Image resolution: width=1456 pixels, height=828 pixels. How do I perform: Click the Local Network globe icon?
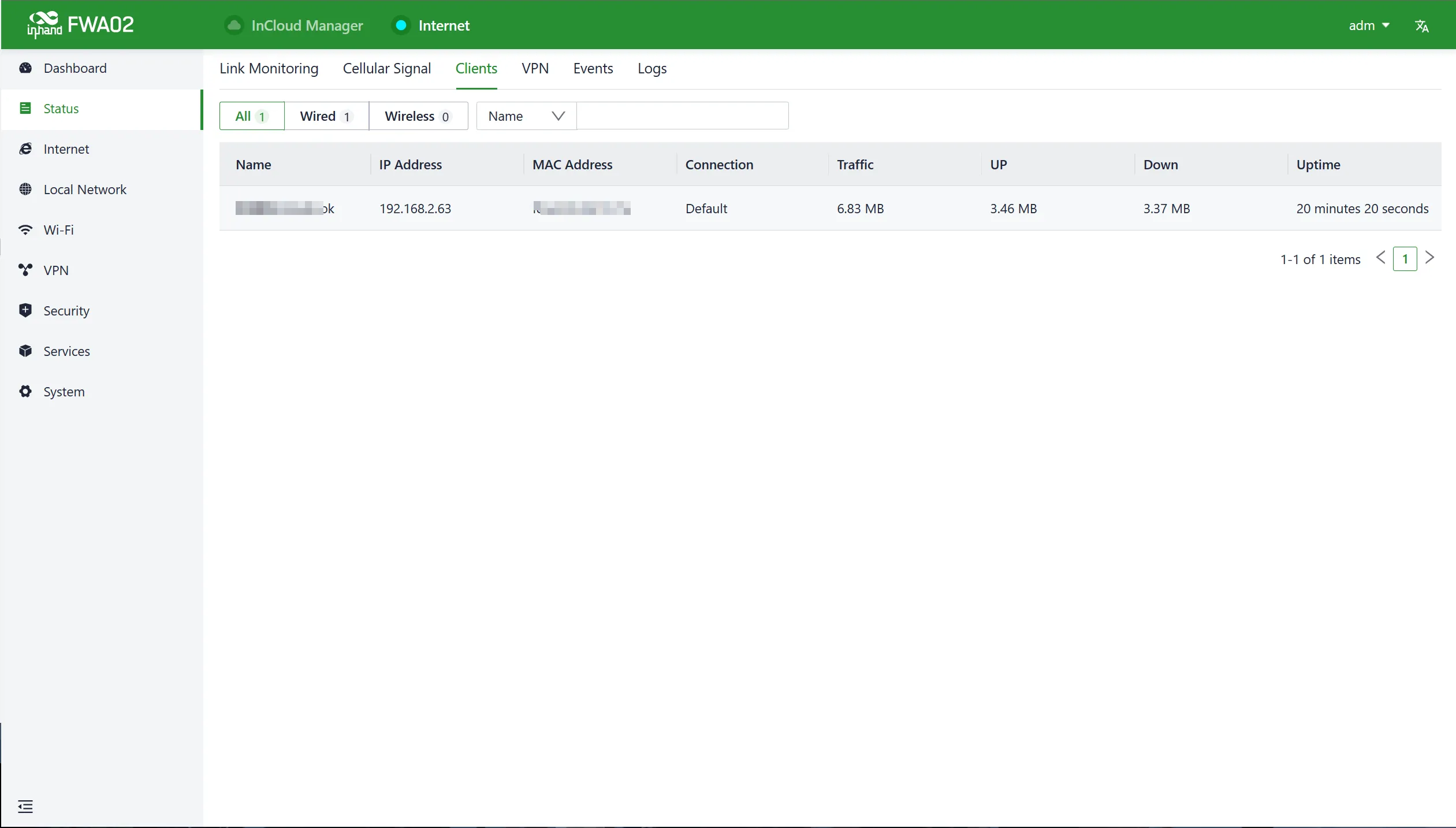(x=25, y=190)
